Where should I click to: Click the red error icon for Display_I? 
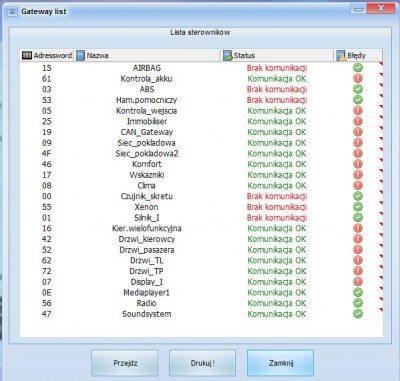coord(358,281)
